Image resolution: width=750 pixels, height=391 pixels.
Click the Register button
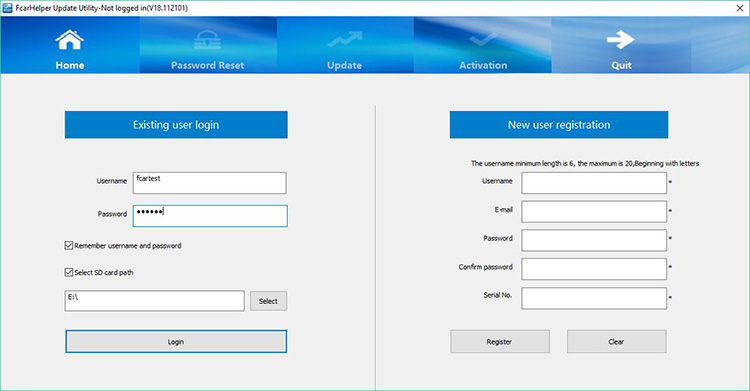(x=499, y=341)
